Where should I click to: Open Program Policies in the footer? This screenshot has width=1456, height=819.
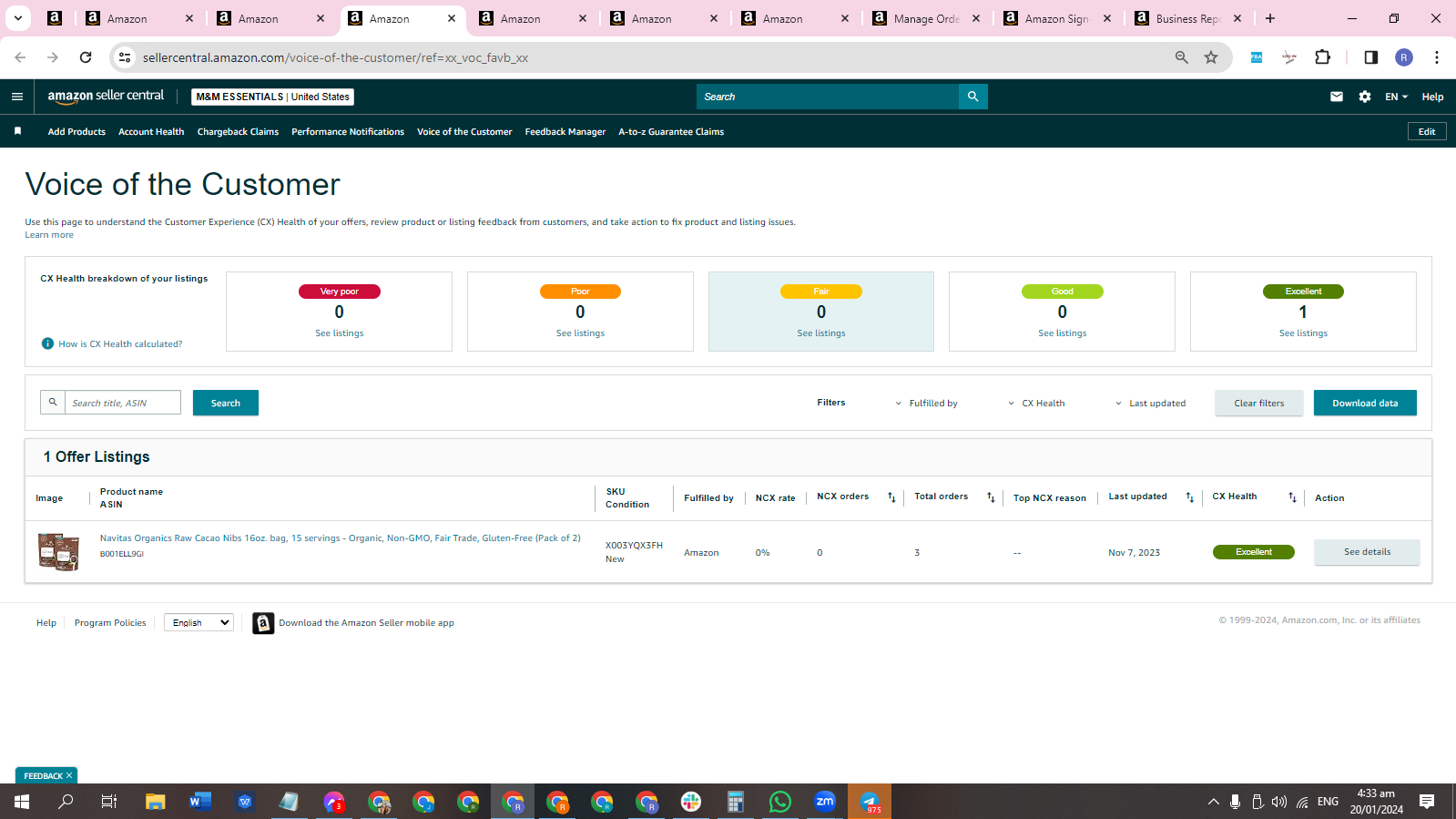click(x=110, y=623)
